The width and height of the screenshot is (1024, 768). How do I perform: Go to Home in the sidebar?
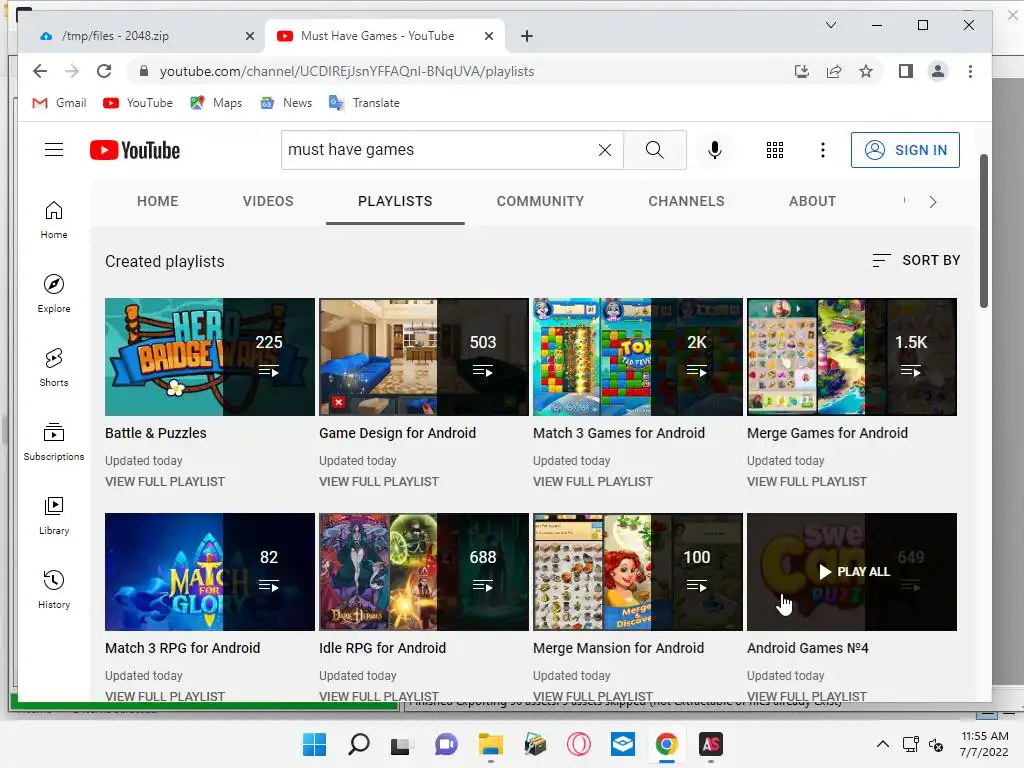pyautogui.click(x=54, y=220)
